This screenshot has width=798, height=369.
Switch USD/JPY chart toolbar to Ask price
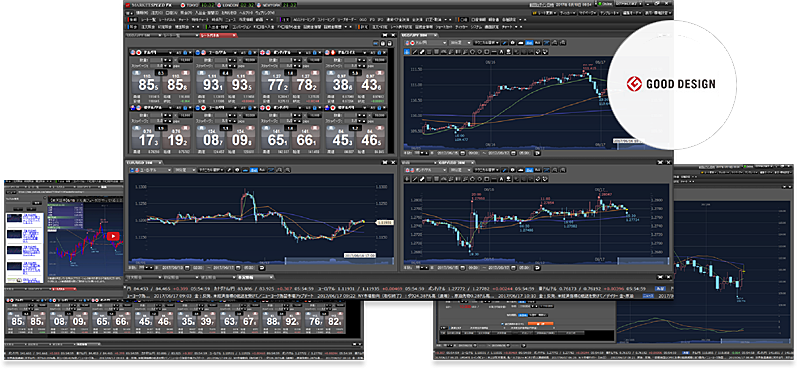point(538,43)
